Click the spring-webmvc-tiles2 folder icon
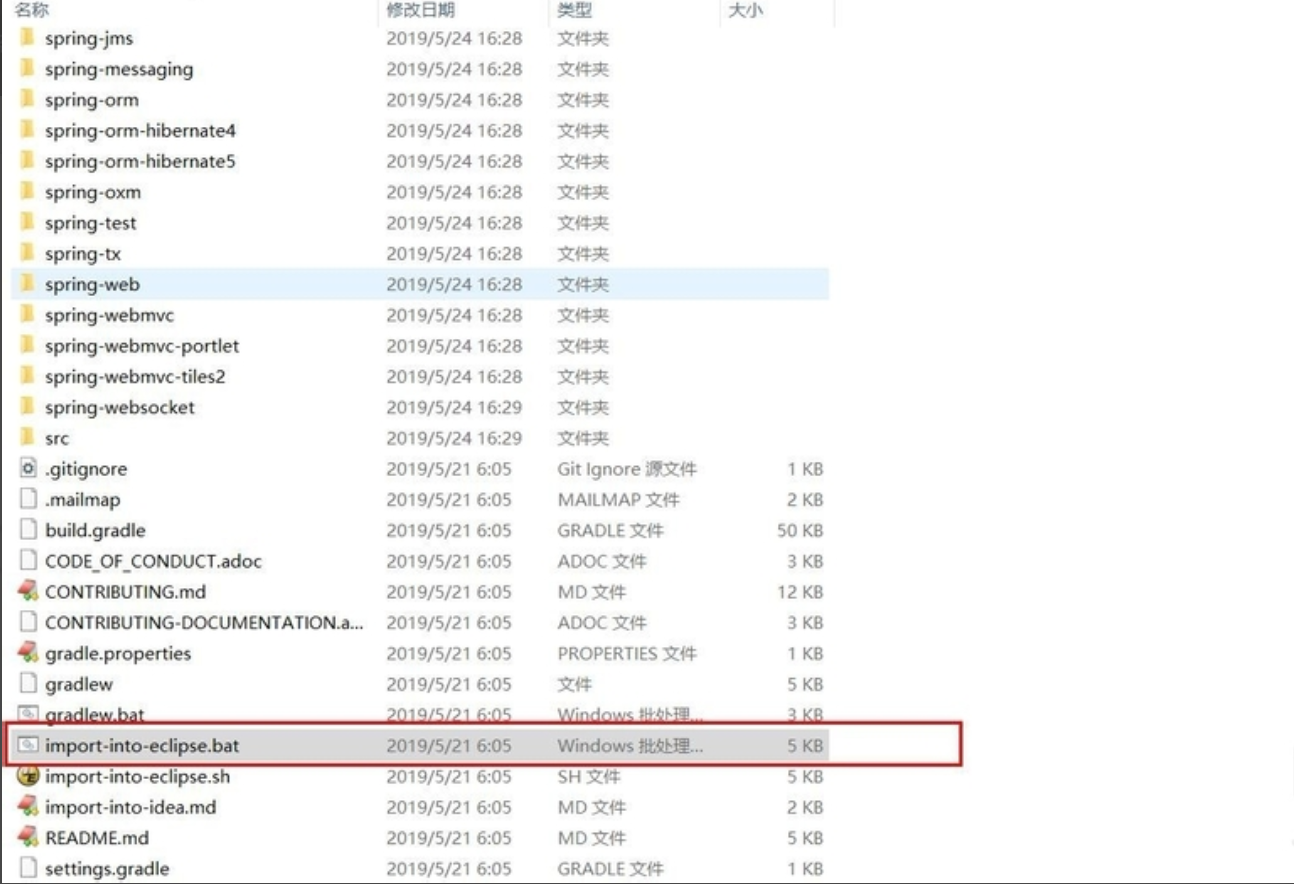The height and width of the screenshot is (884, 1294). tap(27, 377)
